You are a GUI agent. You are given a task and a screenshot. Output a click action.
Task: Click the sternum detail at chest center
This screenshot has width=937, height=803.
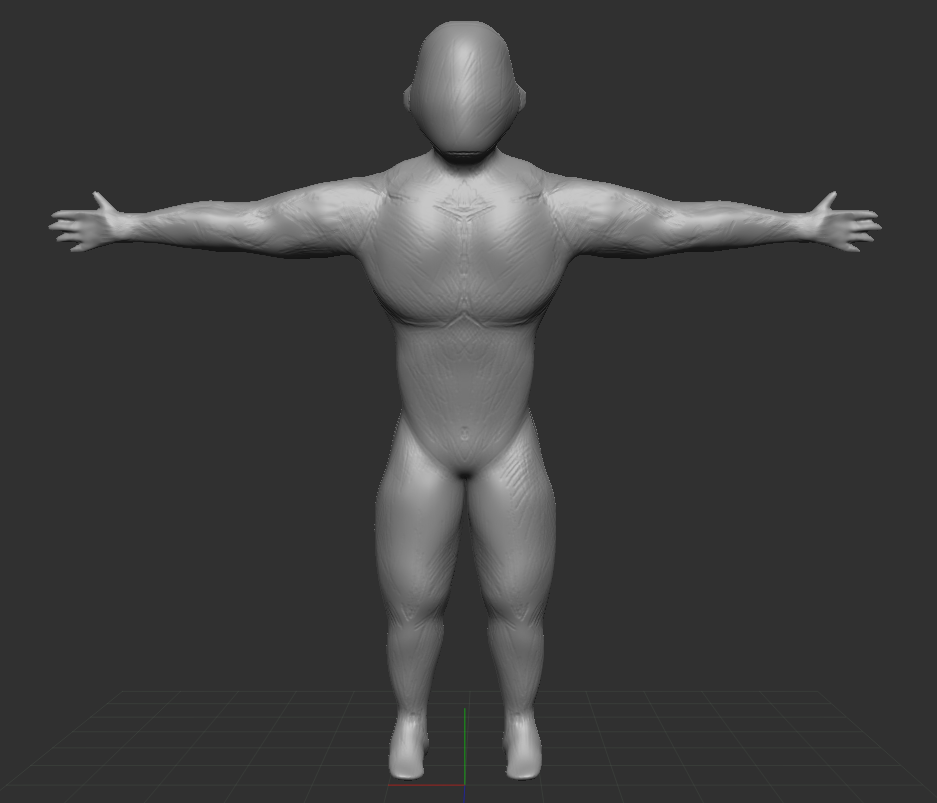coord(464,211)
